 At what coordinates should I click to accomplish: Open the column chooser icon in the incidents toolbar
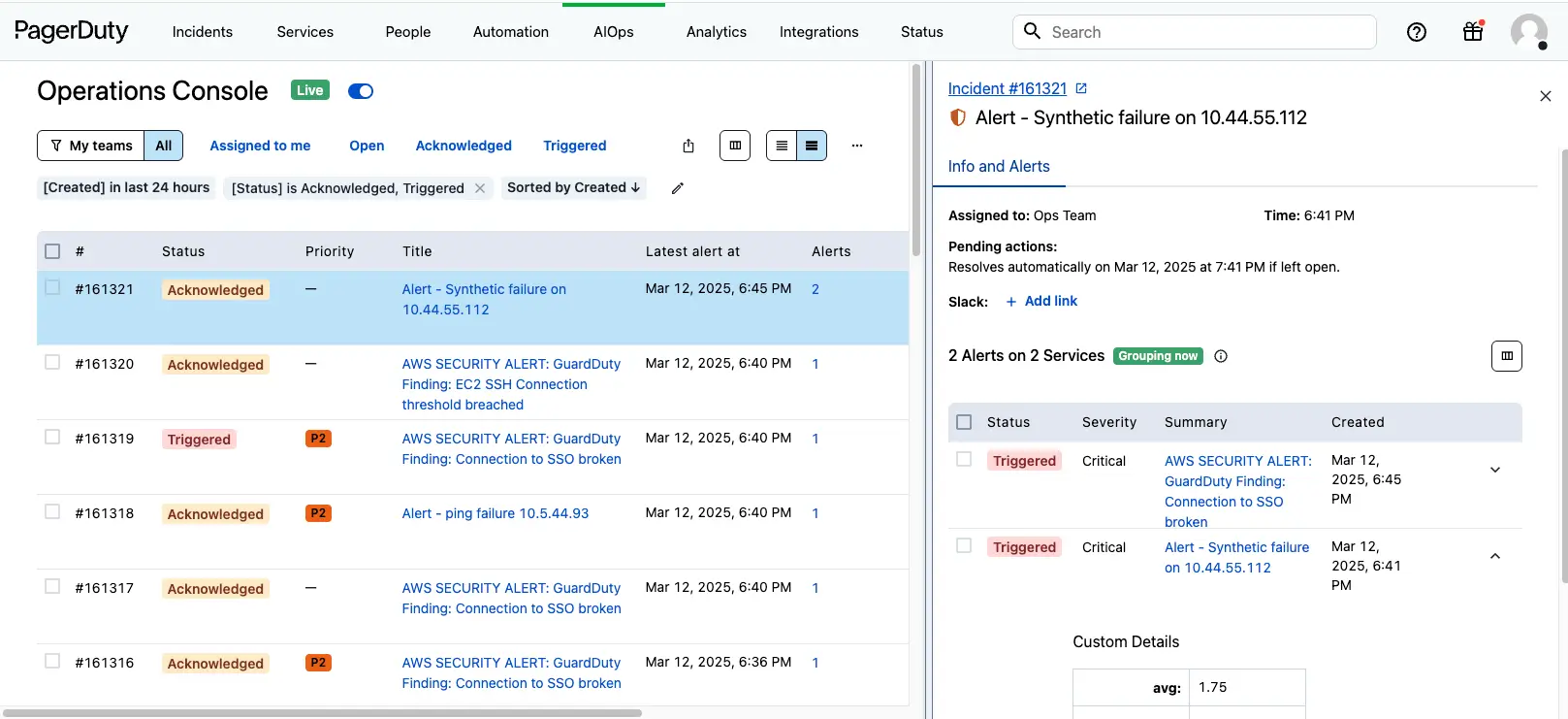[x=735, y=146]
